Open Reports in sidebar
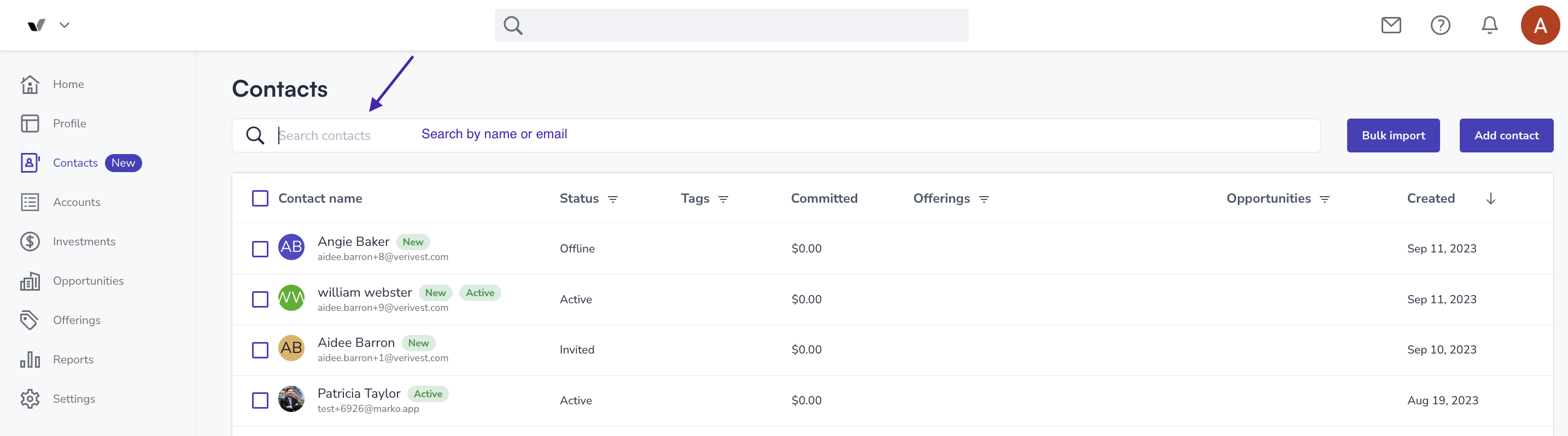The image size is (1568, 436). (x=73, y=360)
